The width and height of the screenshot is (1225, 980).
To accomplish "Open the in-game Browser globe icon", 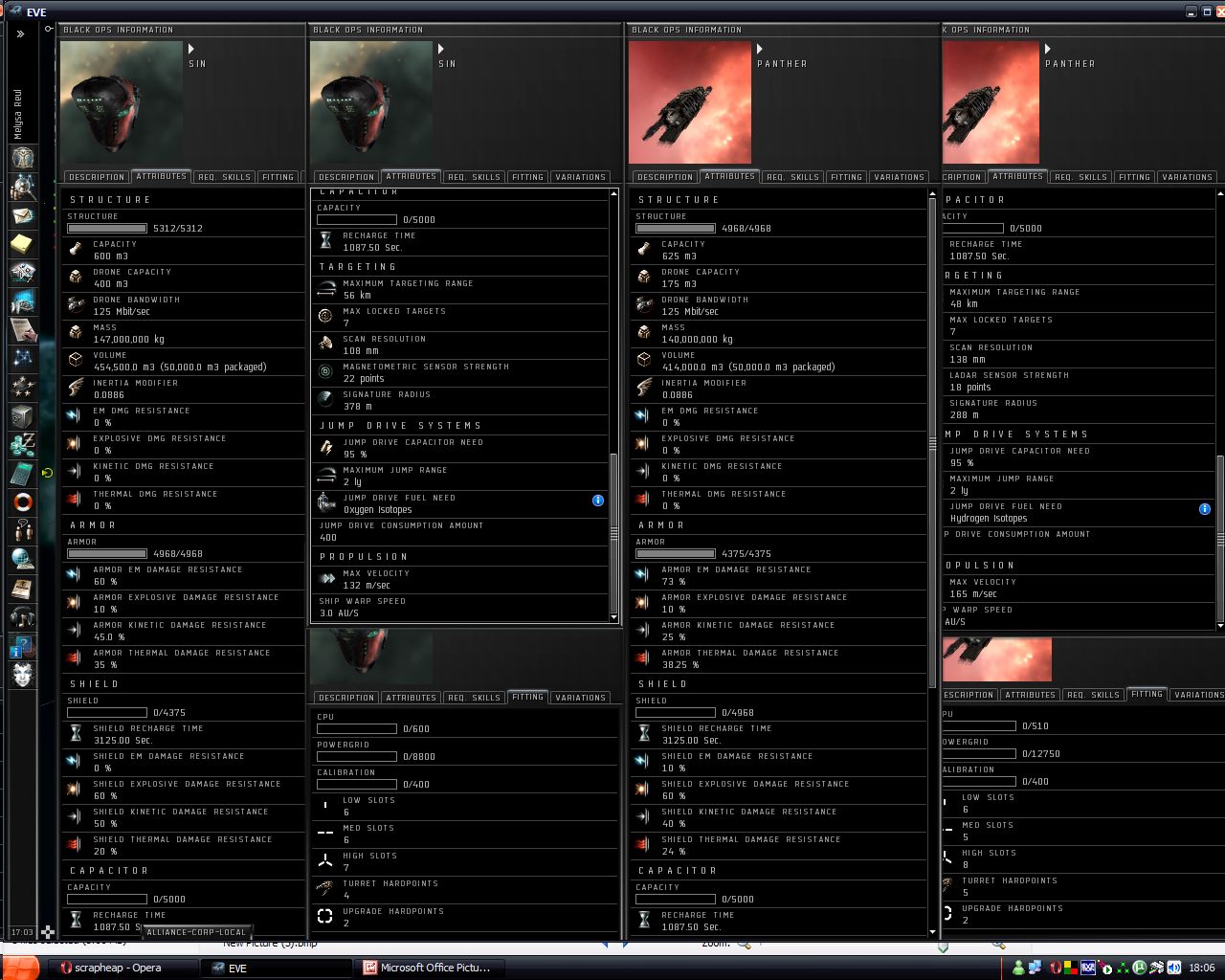I will coord(23,559).
